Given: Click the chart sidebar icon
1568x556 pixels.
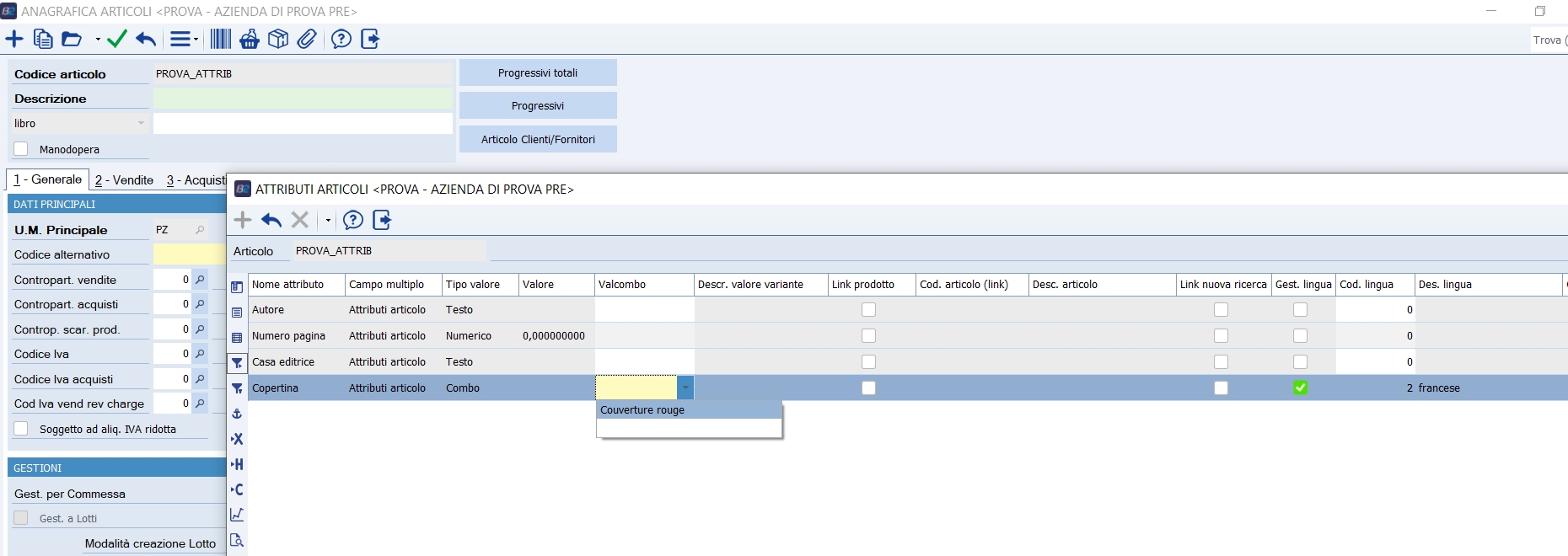Looking at the screenshot, I should click(237, 515).
